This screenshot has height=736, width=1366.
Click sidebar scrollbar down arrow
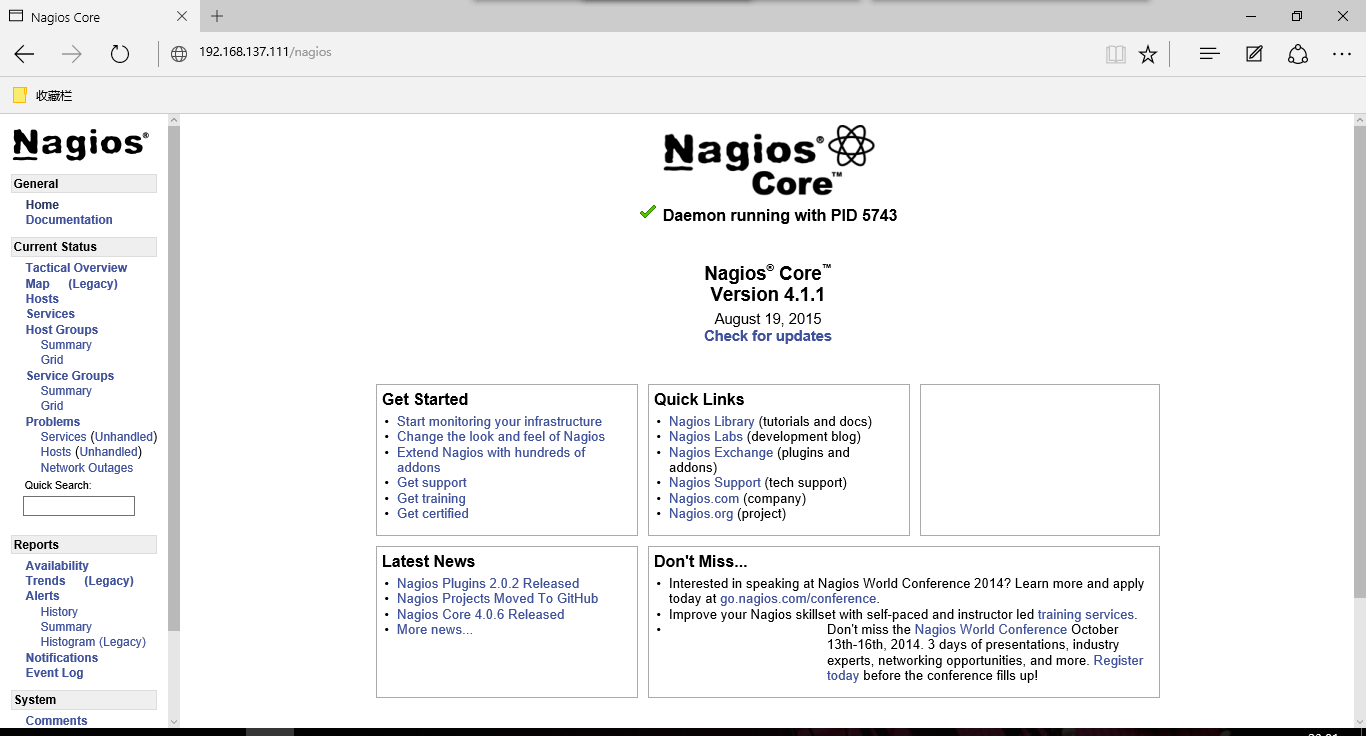pyautogui.click(x=174, y=721)
